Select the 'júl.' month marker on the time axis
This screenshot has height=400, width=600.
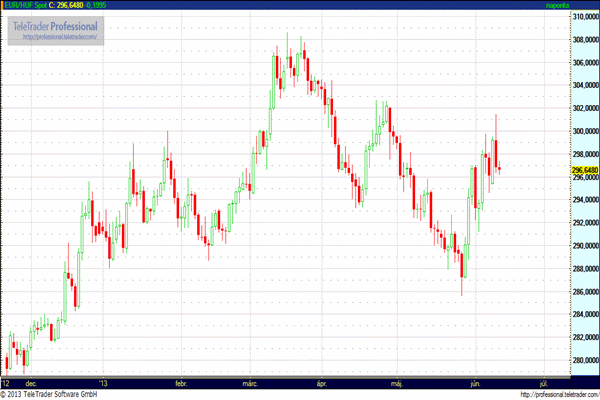point(543,382)
